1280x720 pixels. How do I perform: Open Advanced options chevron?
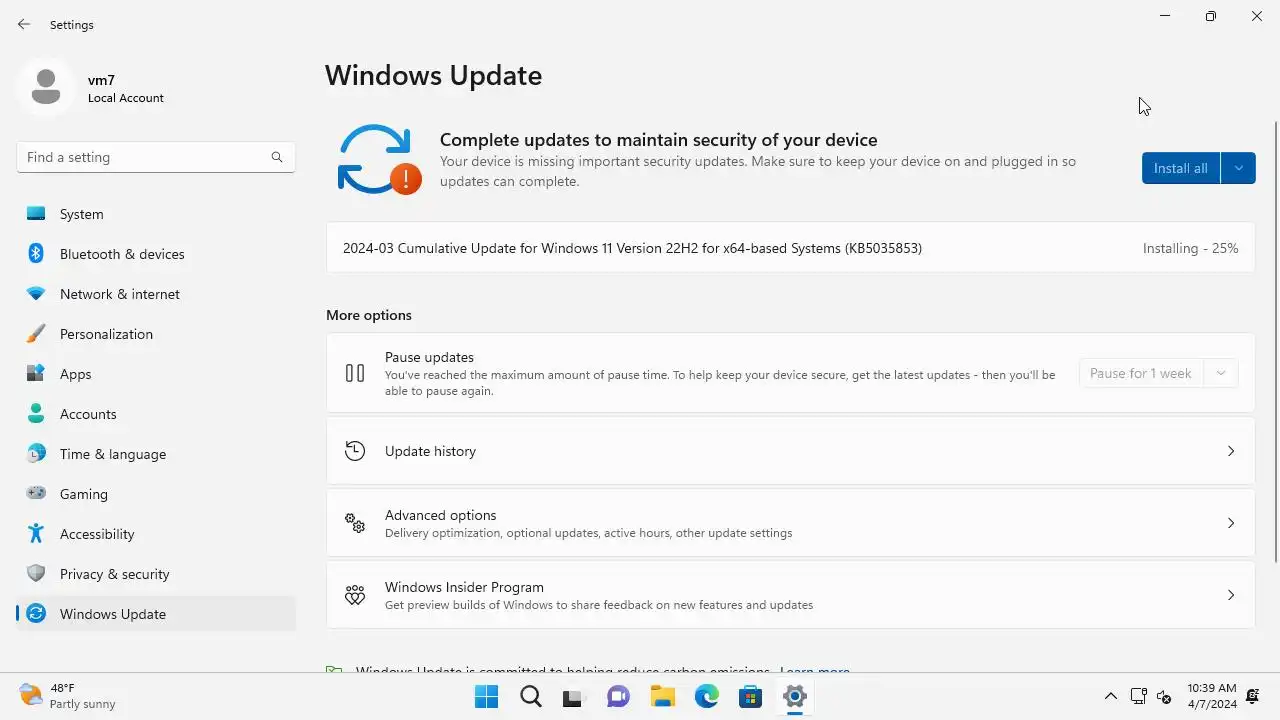click(x=1231, y=523)
